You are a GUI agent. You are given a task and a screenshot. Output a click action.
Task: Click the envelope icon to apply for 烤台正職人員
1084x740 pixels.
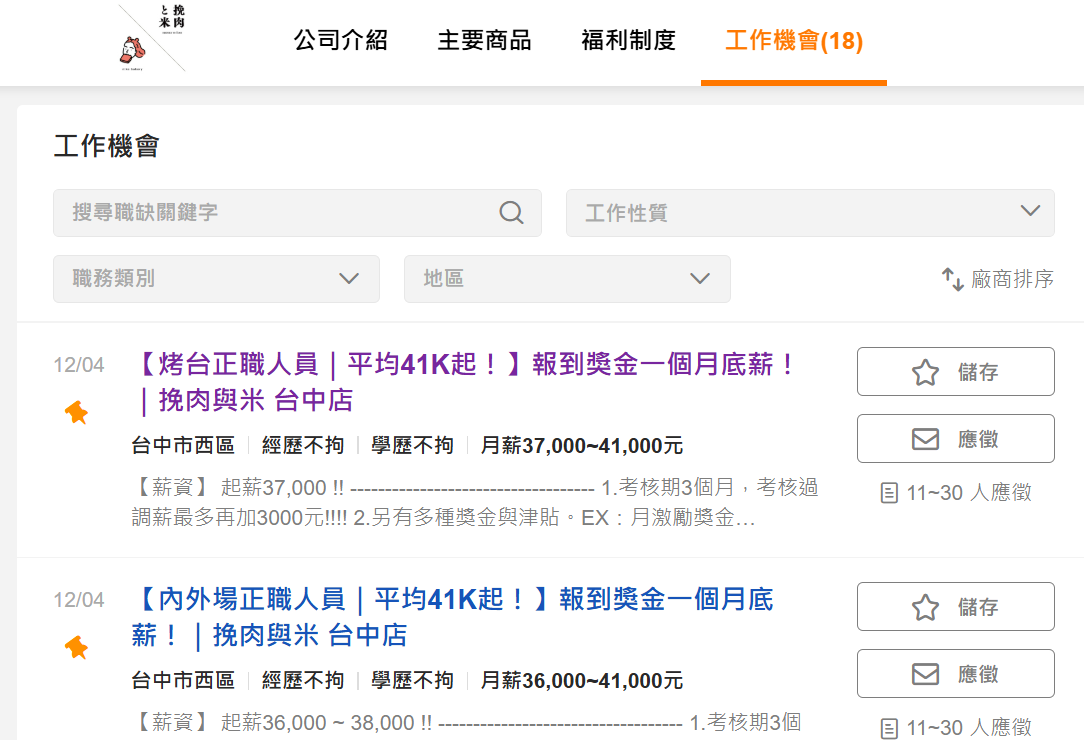tap(925, 439)
